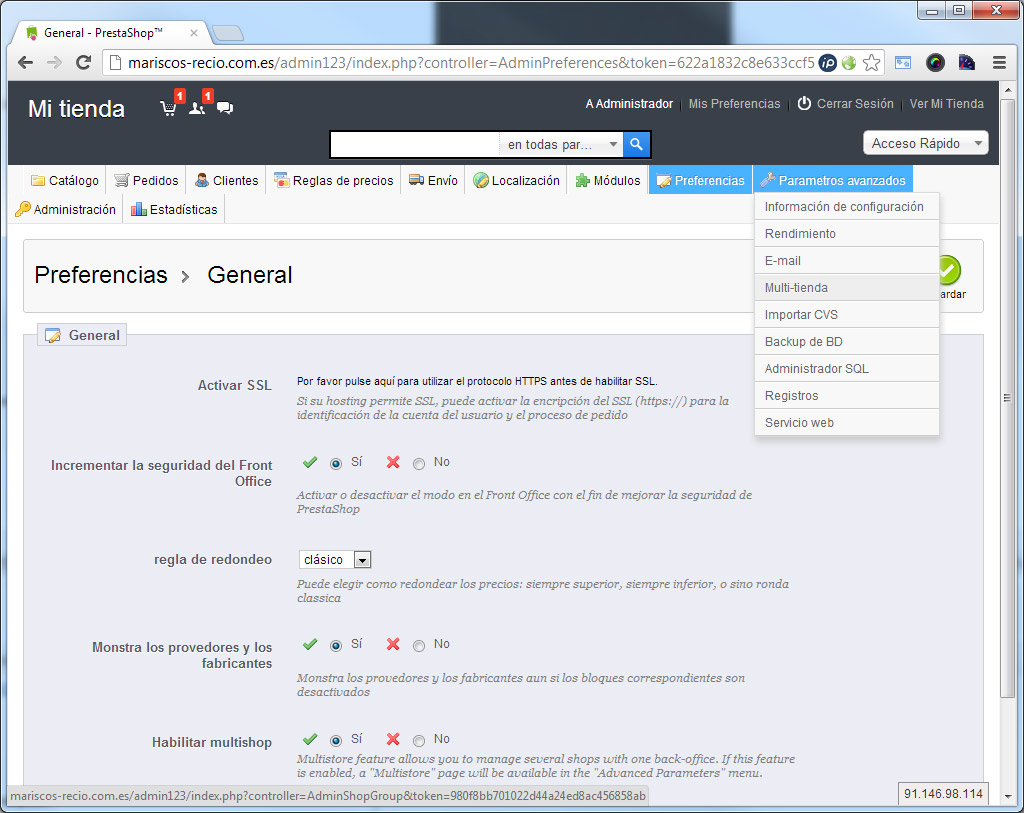This screenshot has width=1024, height=813.
Task: Select Rendimiento in the dropdown menu
Action: pyautogui.click(x=847, y=233)
